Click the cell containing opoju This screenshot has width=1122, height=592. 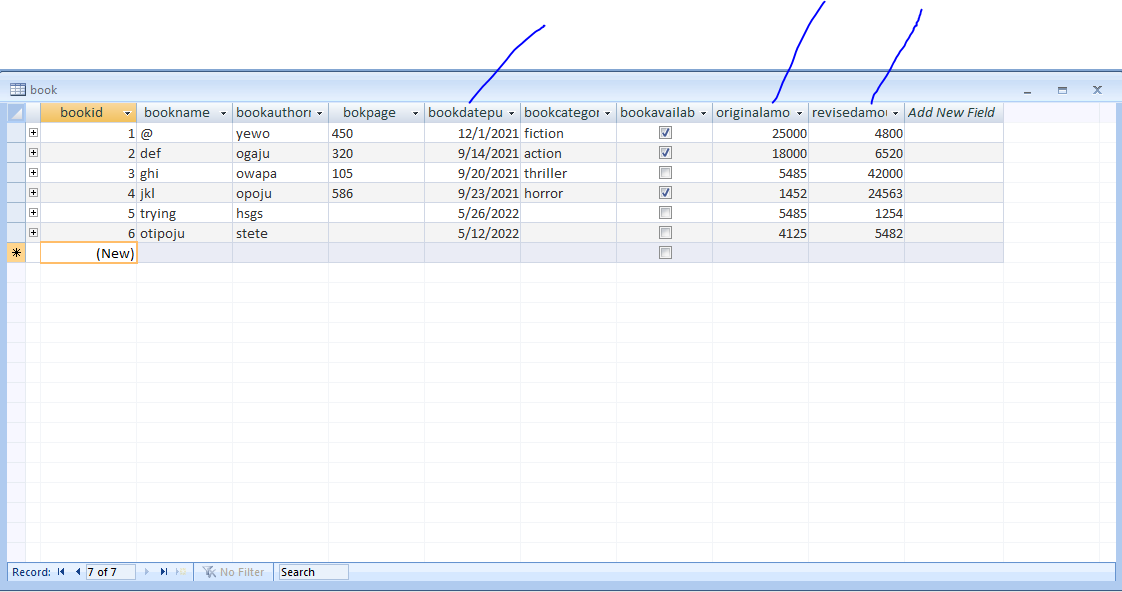(280, 193)
